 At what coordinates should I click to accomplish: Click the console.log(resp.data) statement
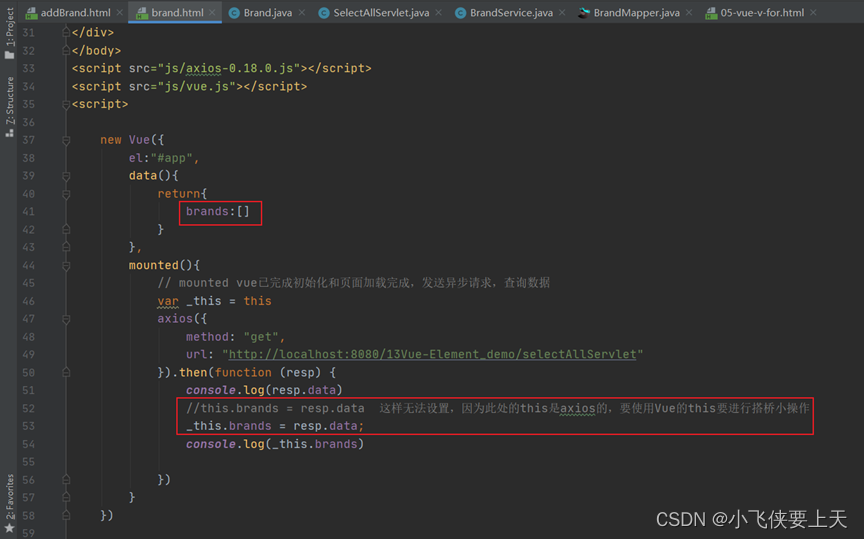click(x=264, y=390)
